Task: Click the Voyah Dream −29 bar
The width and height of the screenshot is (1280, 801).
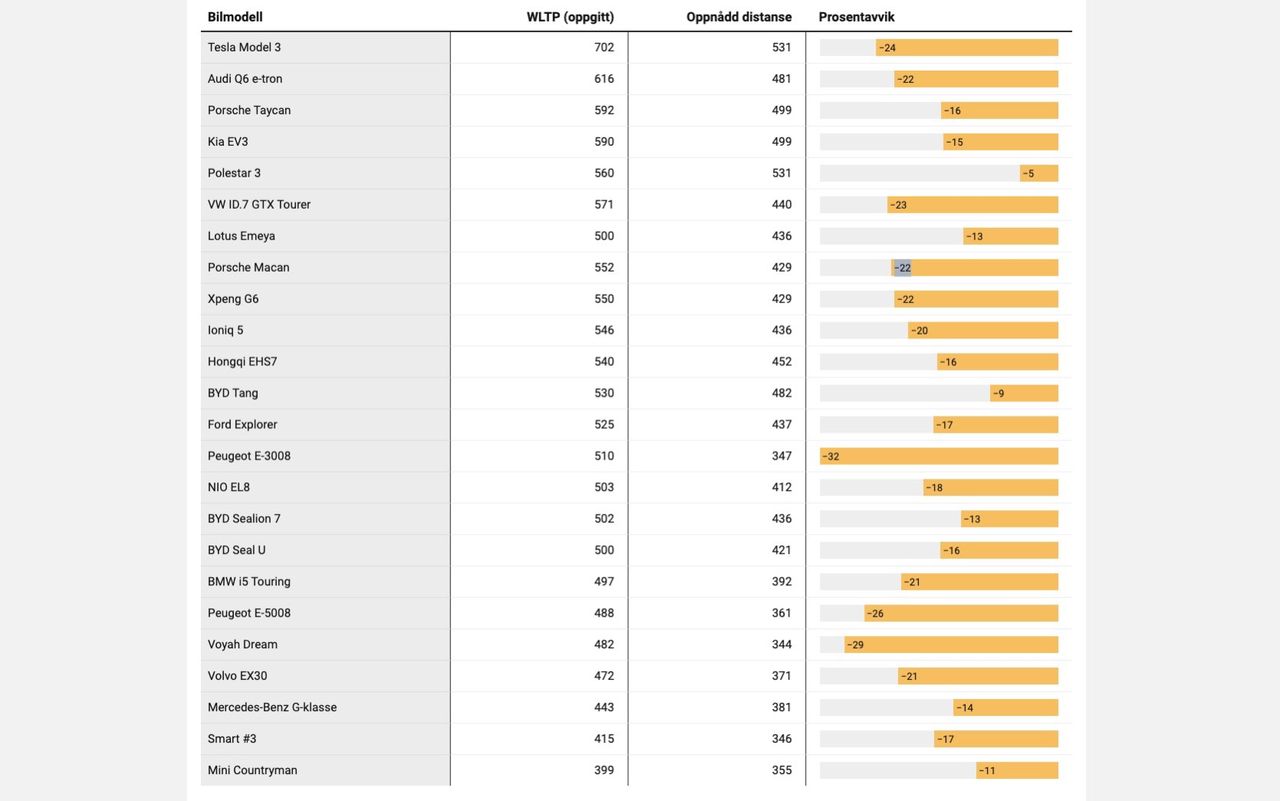Action: click(950, 645)
